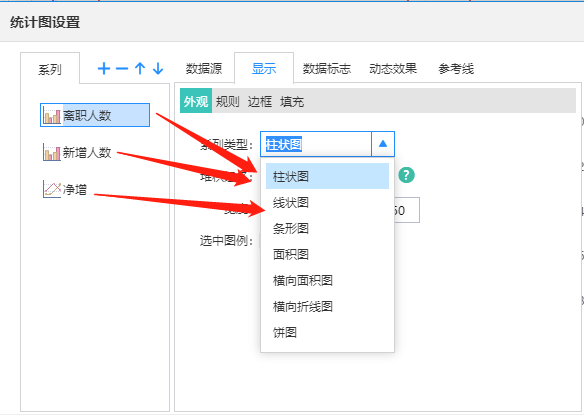Select the 新增人数 bar chart icon
This screenshot has width=584, height=416.
tap(52, 152)
